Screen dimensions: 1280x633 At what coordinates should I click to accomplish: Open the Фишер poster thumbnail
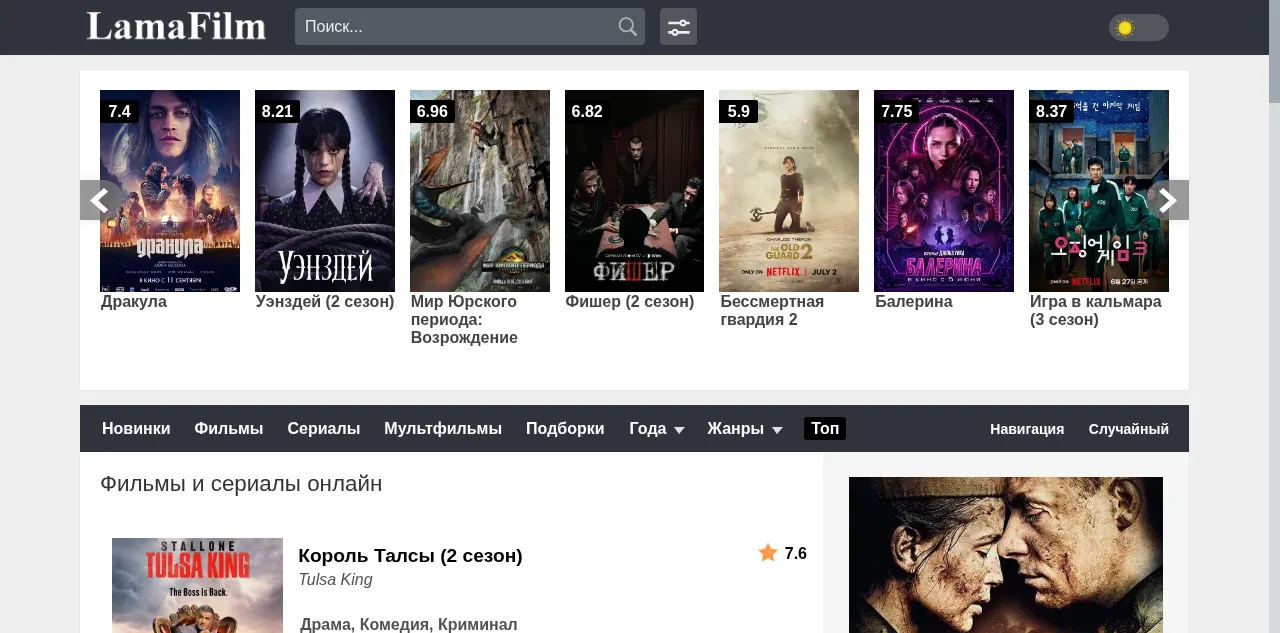tap(634, 191)
